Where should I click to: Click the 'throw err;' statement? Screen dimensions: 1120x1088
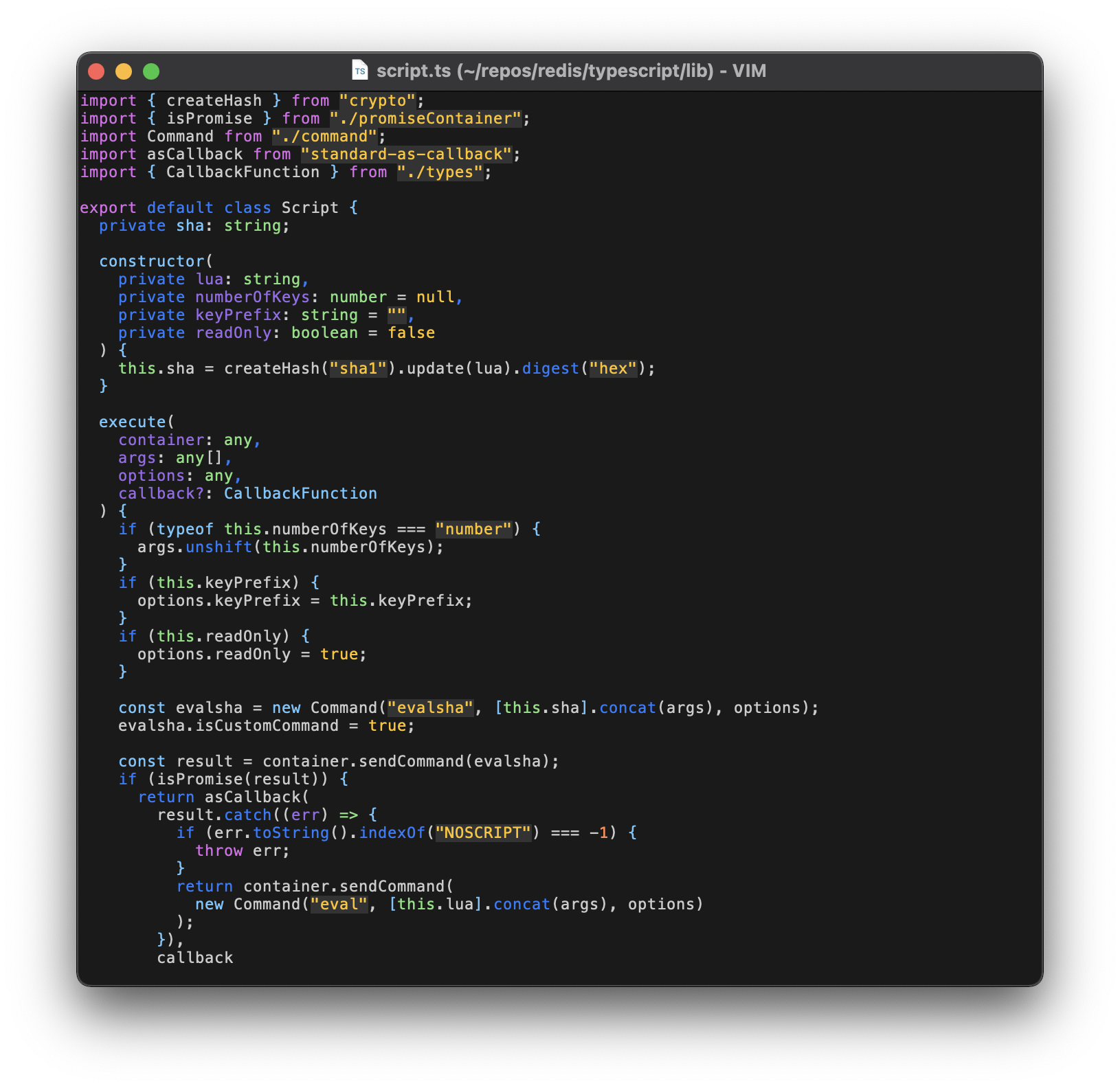tap(243, 851)
